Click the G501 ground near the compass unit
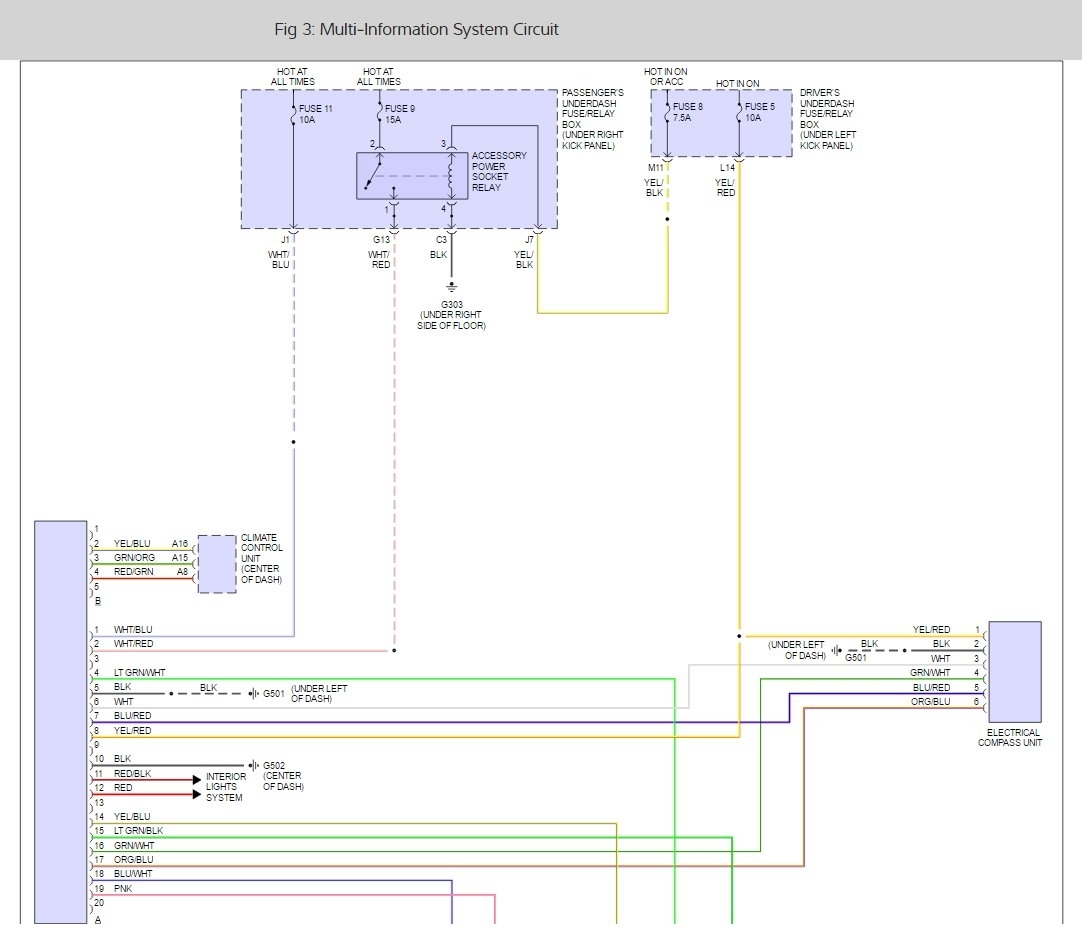The width and height of the screenshot is (1082, 938). click(x=836, y=650)
